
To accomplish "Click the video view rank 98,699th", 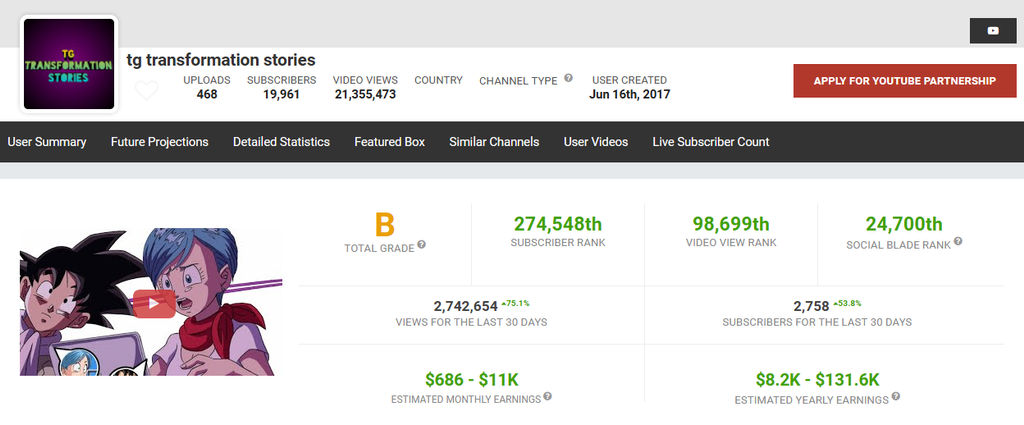I will pyautogui.click(x=731, y=224).
